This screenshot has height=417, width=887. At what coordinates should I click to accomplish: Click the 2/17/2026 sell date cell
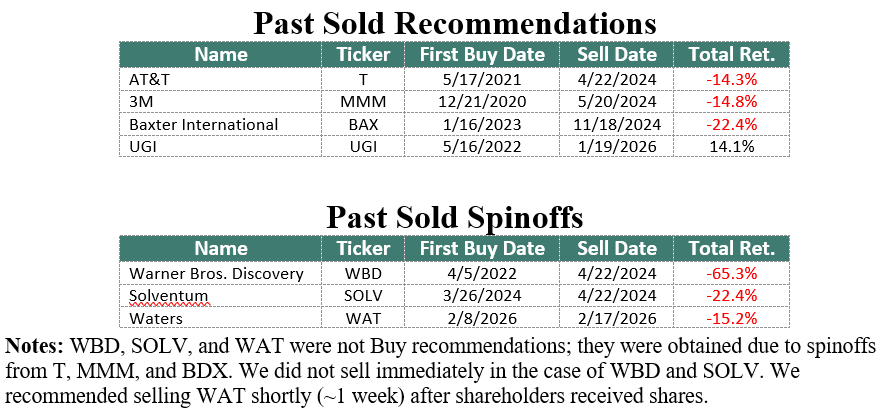[x=617, y=319]
